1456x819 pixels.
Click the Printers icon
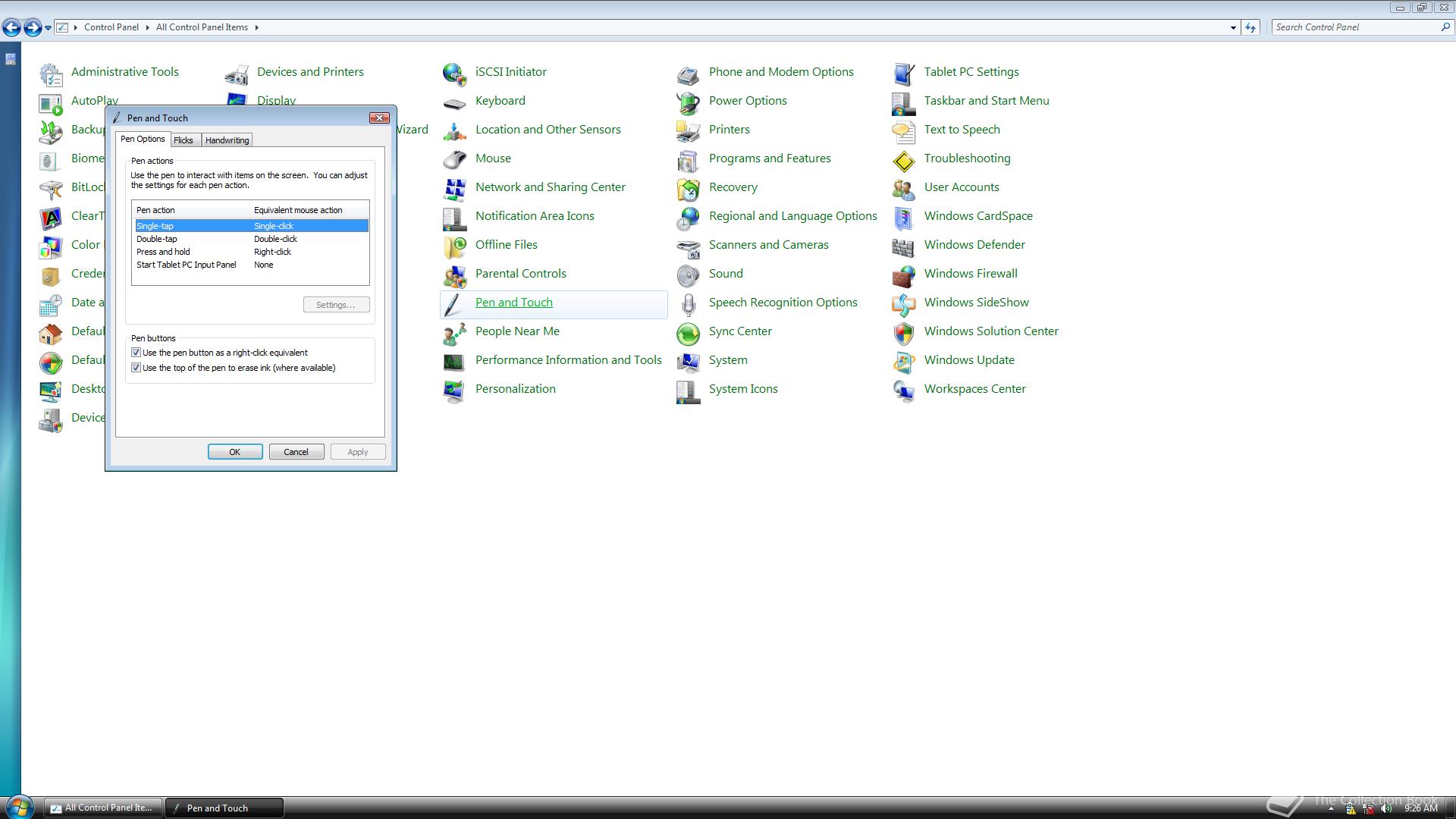click(688, 131)
